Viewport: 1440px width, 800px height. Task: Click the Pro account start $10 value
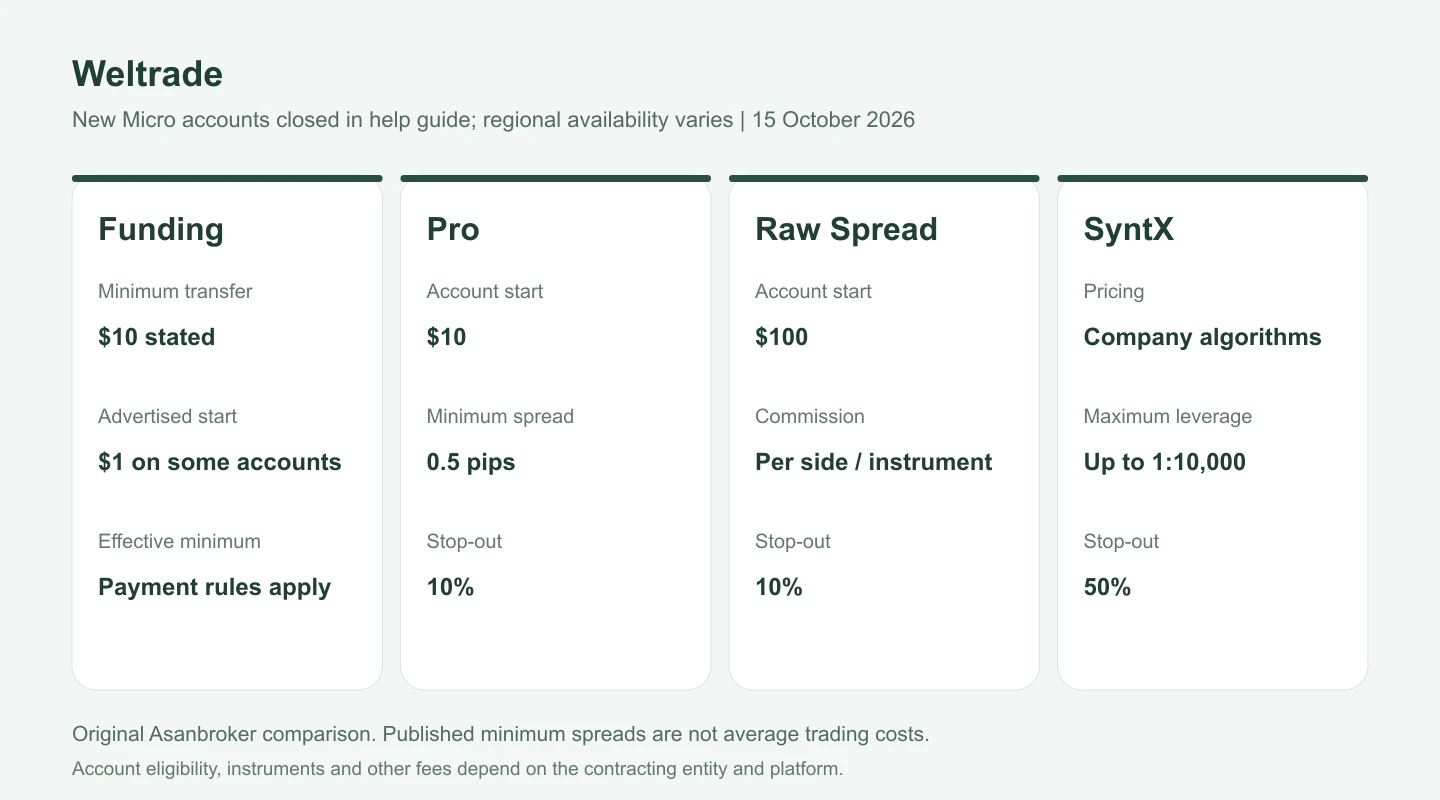447,337
